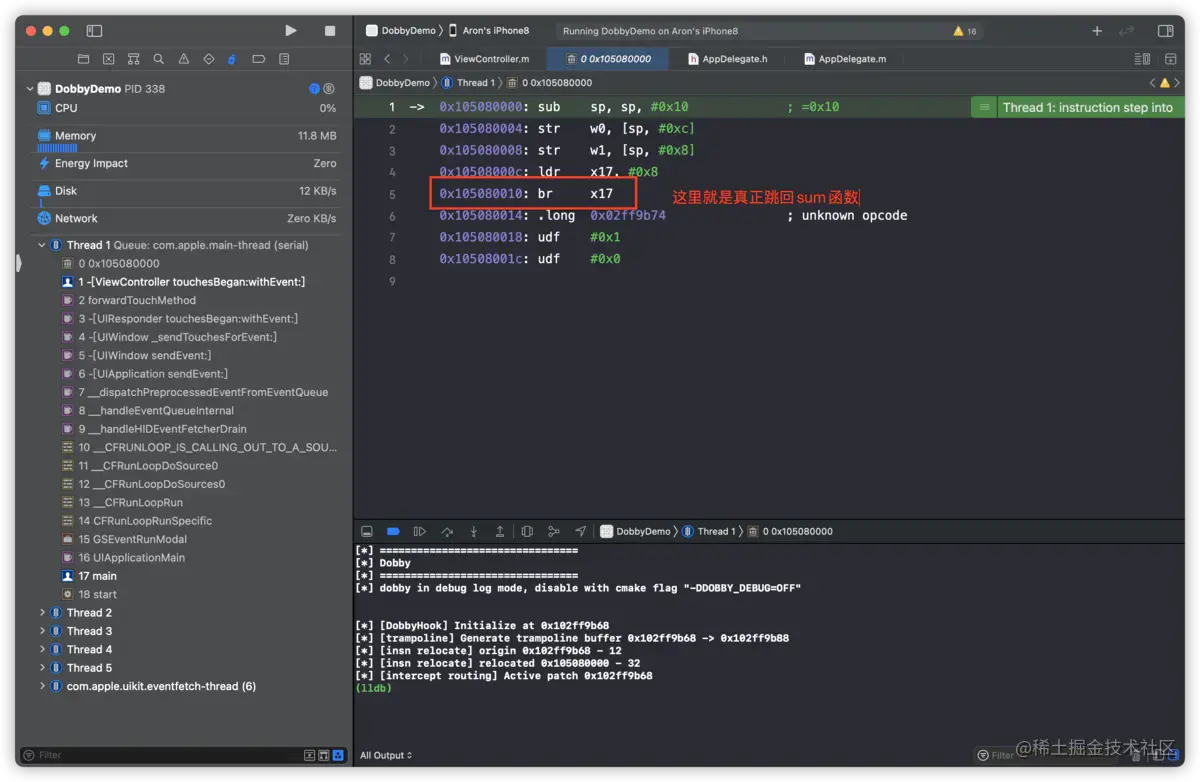Jump to previous issue arrow
This screenshot has width=1200, height=782.
pos(1152,83)
